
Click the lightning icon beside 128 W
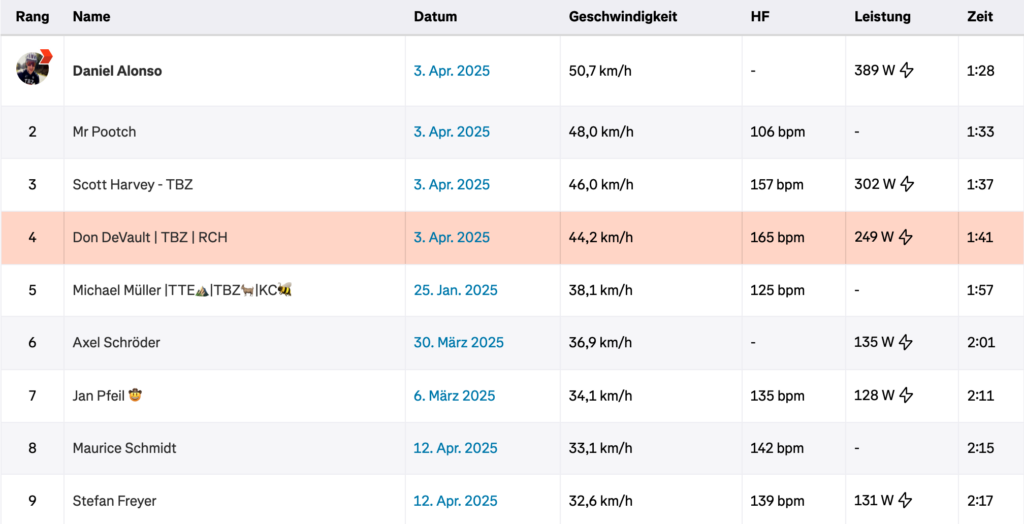pos(906,395)
